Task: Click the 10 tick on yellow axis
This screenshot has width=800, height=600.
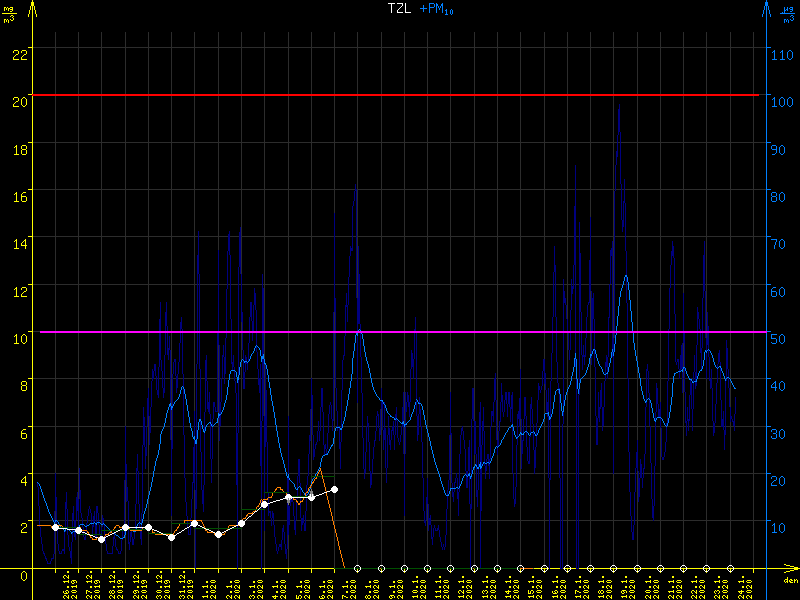Action: pyautogui.click(x=18, y=337)
